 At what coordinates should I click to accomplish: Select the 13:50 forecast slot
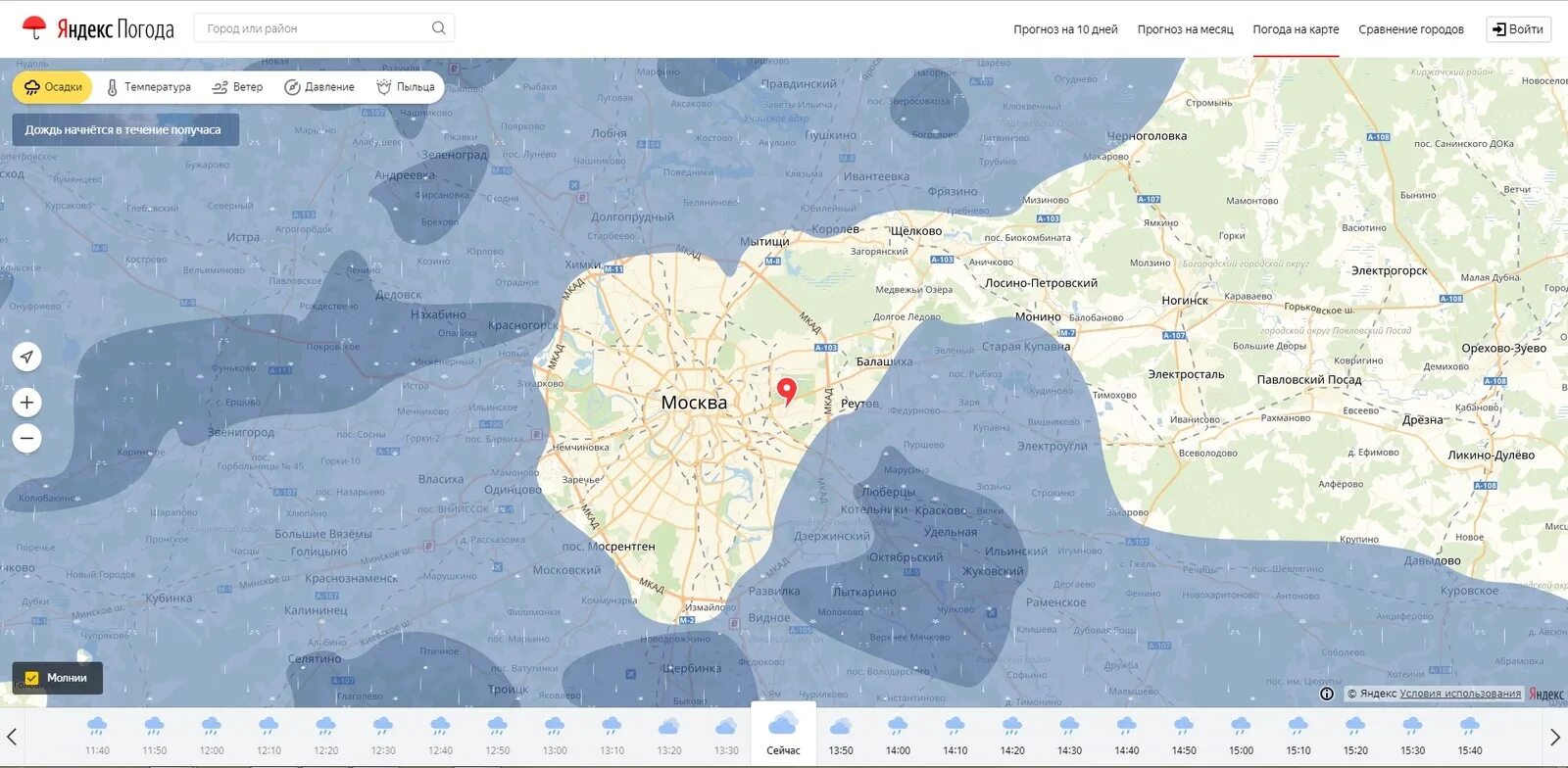(841, 737)
